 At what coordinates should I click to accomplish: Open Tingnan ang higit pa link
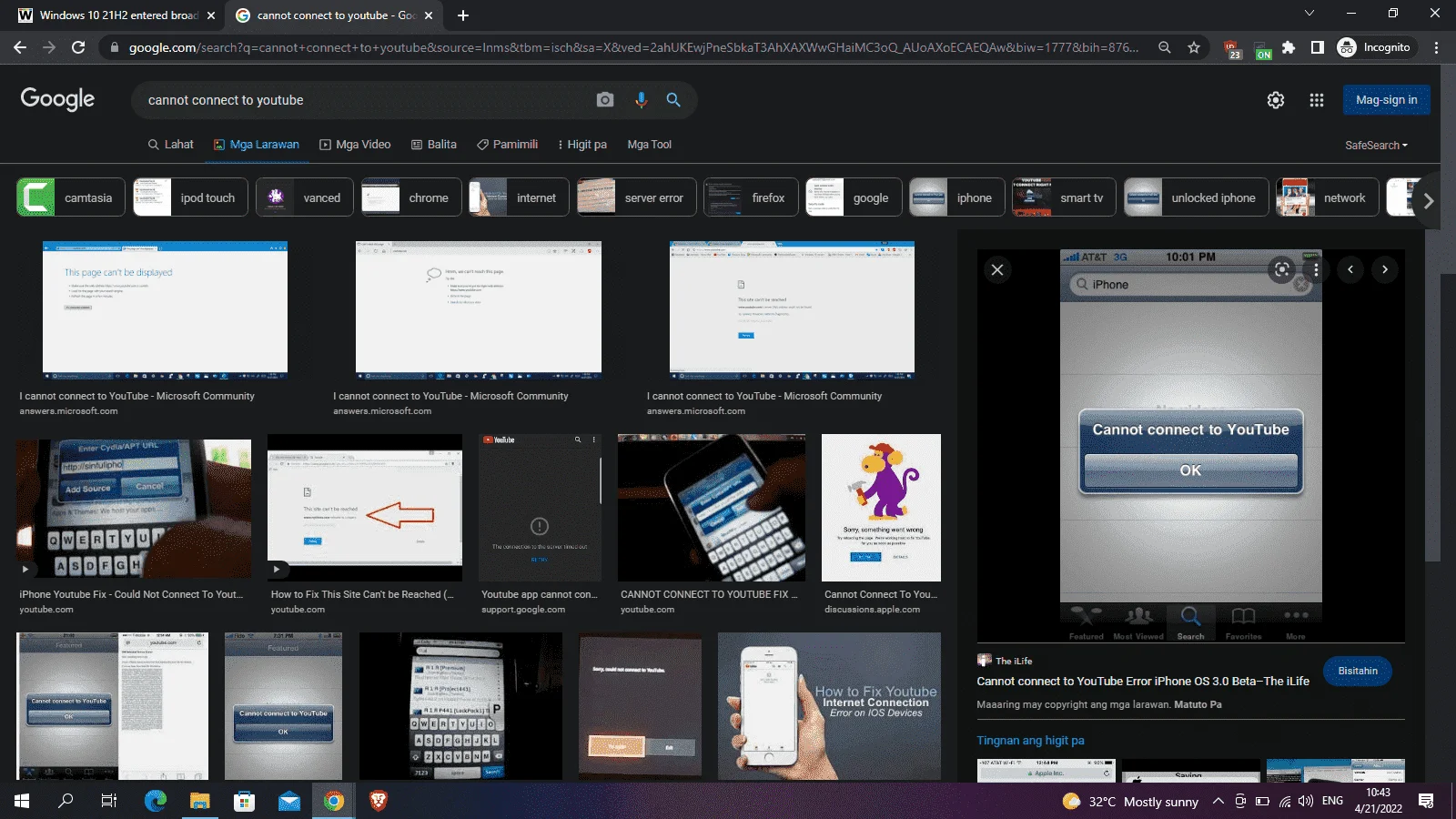pyautogui.click(x=1030, y=741)
